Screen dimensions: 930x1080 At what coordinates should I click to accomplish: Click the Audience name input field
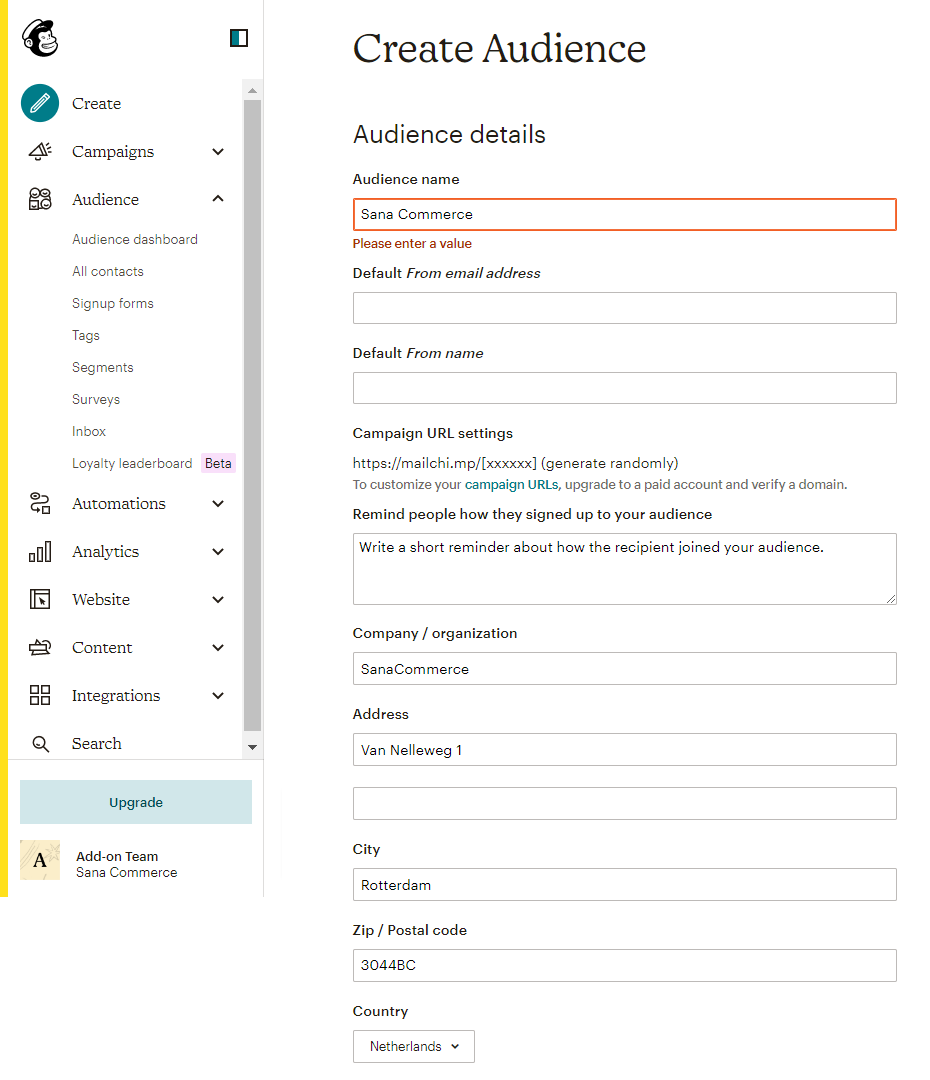point(625,214)
